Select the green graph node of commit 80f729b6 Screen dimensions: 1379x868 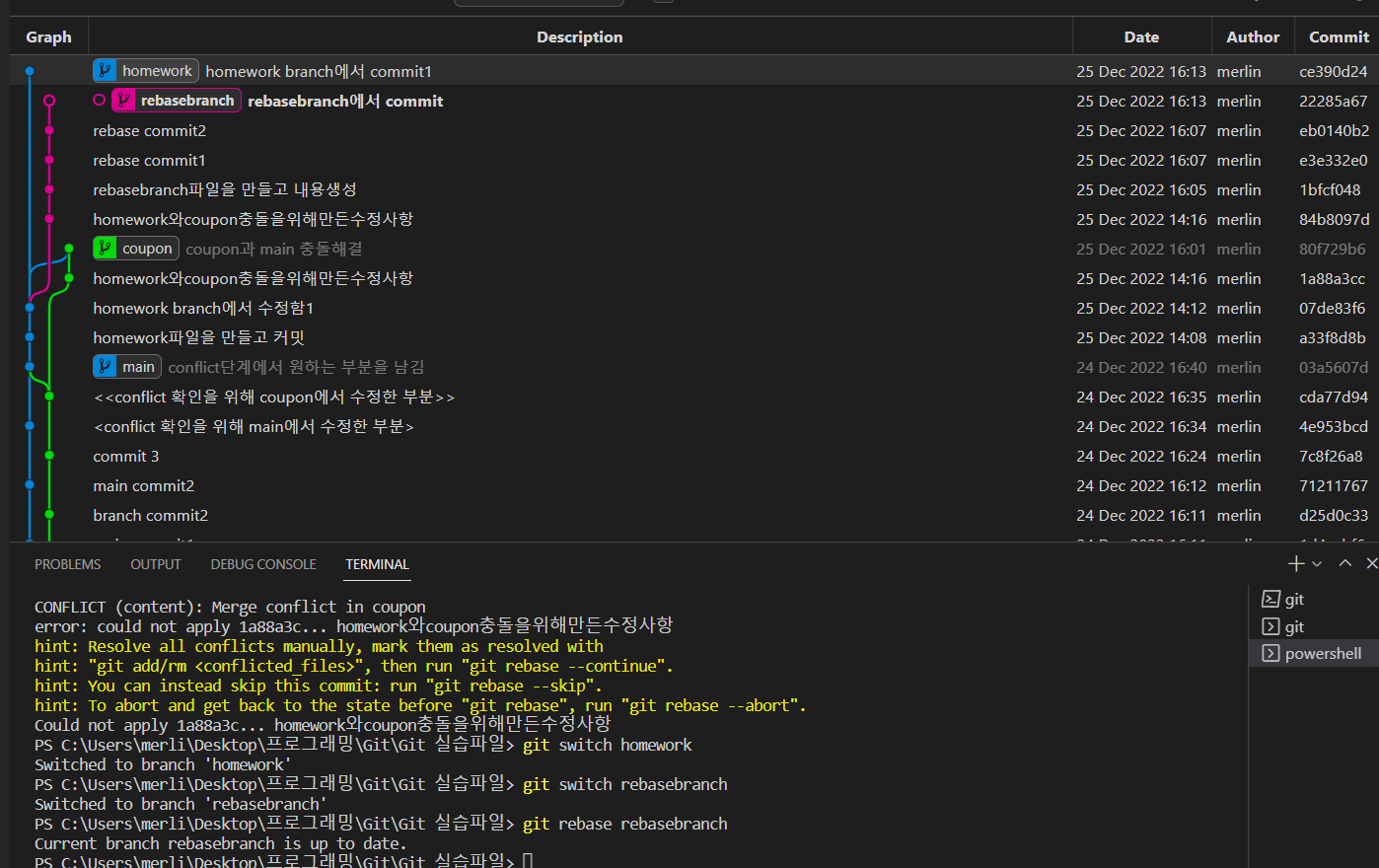(x=69, y=249)
